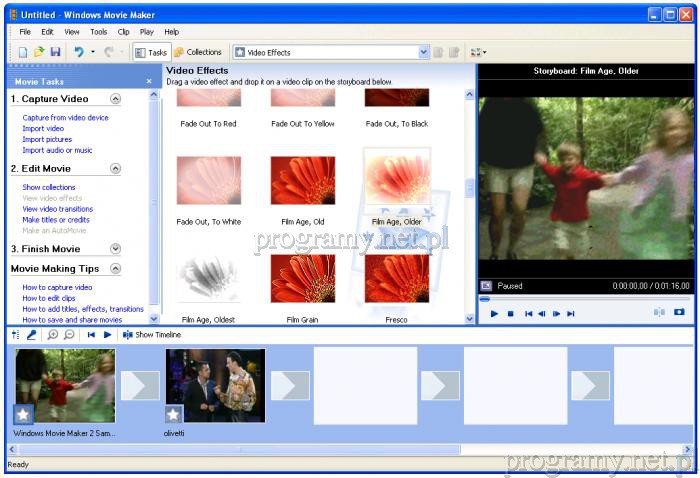
Task: Click the Take Picture camera icon
Action: point(679,313)
